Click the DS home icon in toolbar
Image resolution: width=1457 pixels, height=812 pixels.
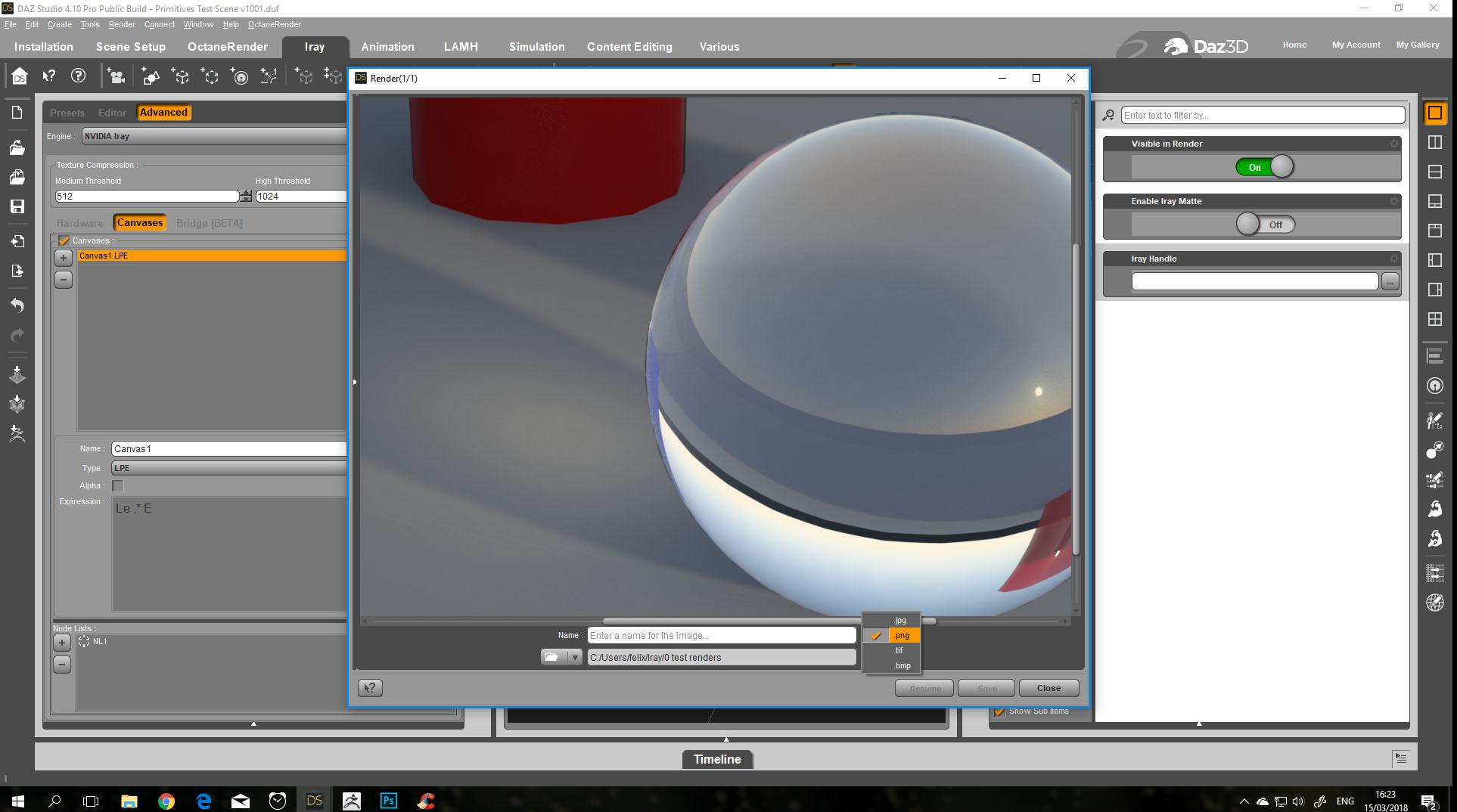20,76
